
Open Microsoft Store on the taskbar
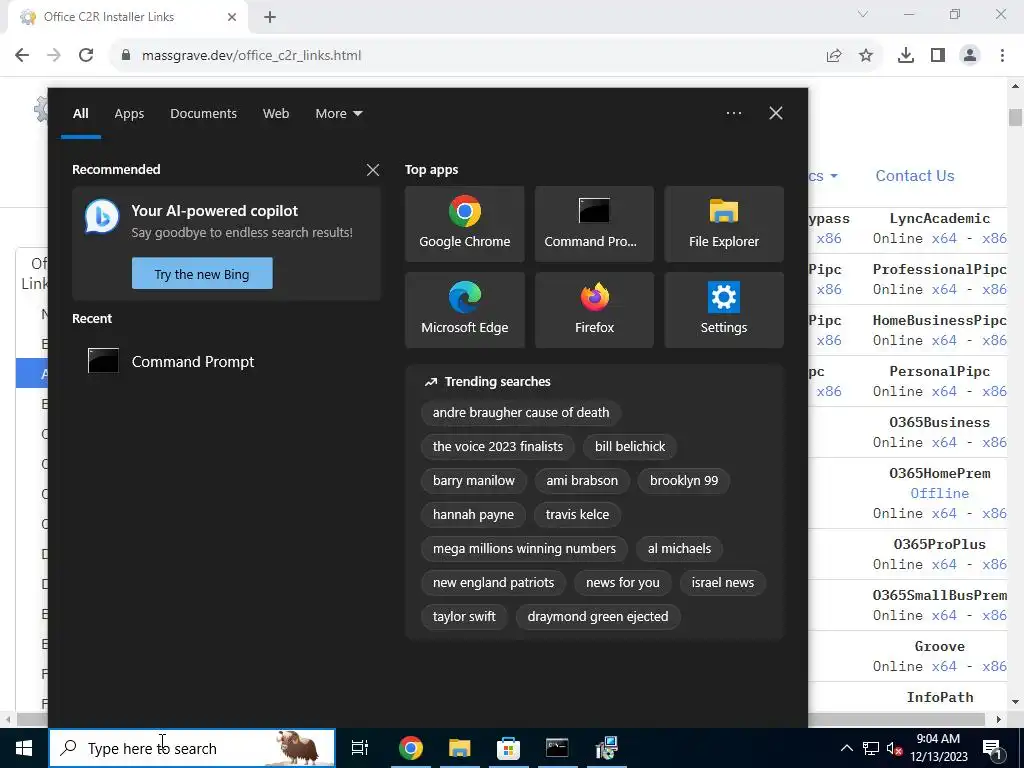click(x=508, y=748)
